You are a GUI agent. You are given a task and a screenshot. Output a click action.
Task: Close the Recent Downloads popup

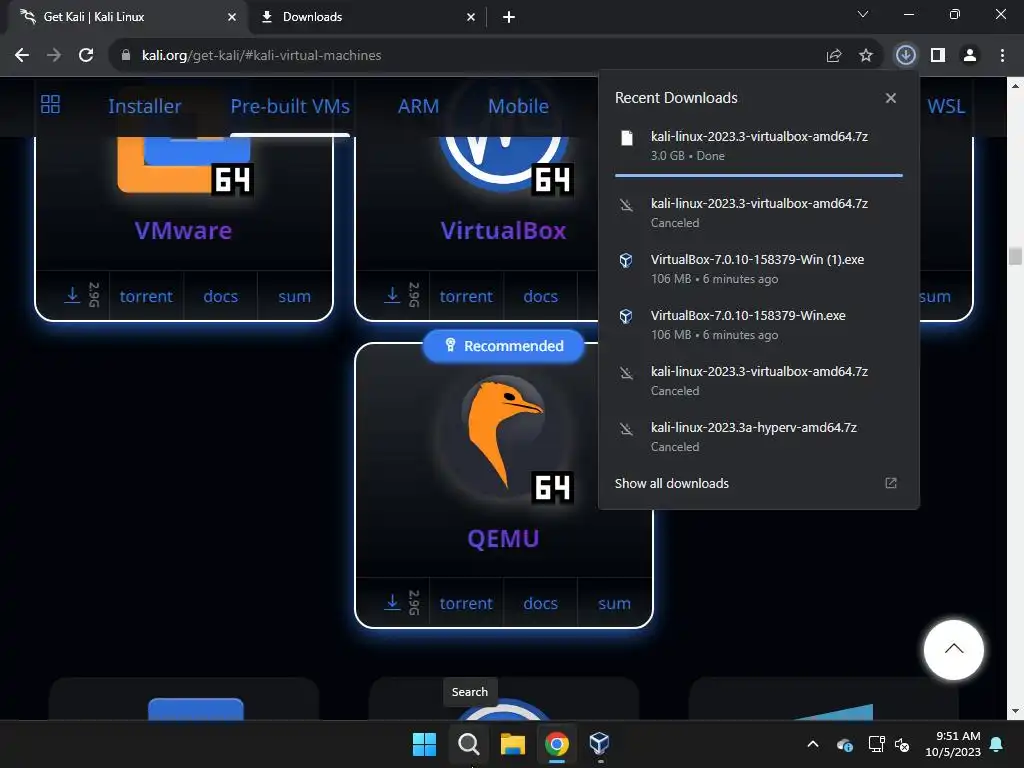click(x=891, y=98)
